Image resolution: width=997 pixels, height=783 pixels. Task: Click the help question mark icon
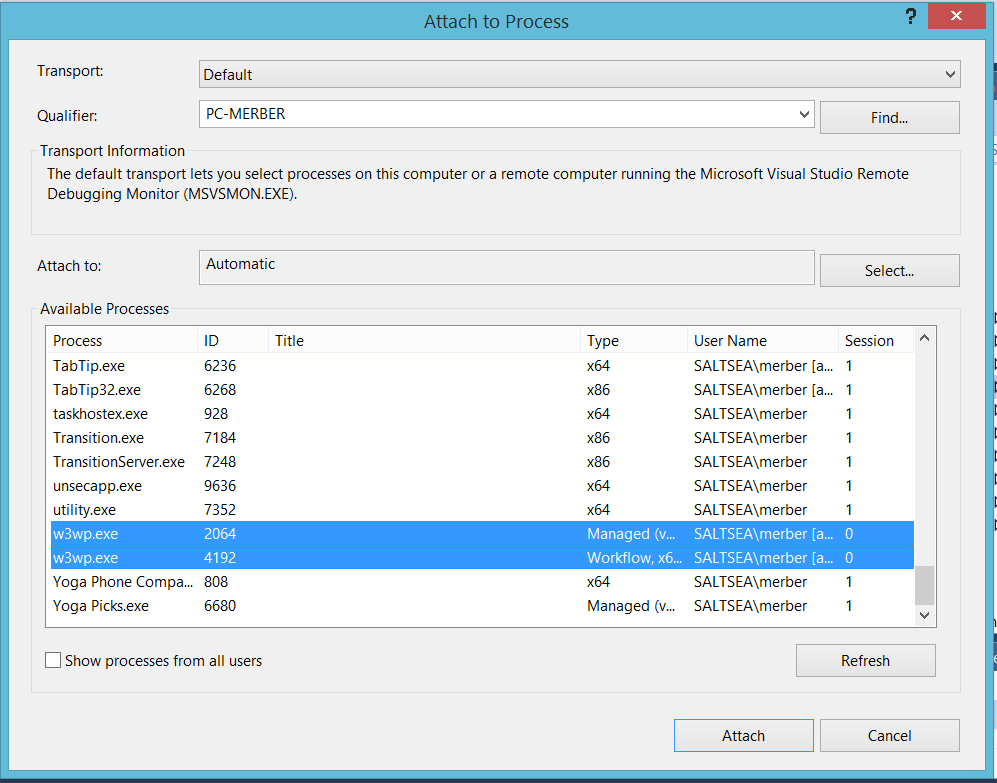tap(911, 17)
